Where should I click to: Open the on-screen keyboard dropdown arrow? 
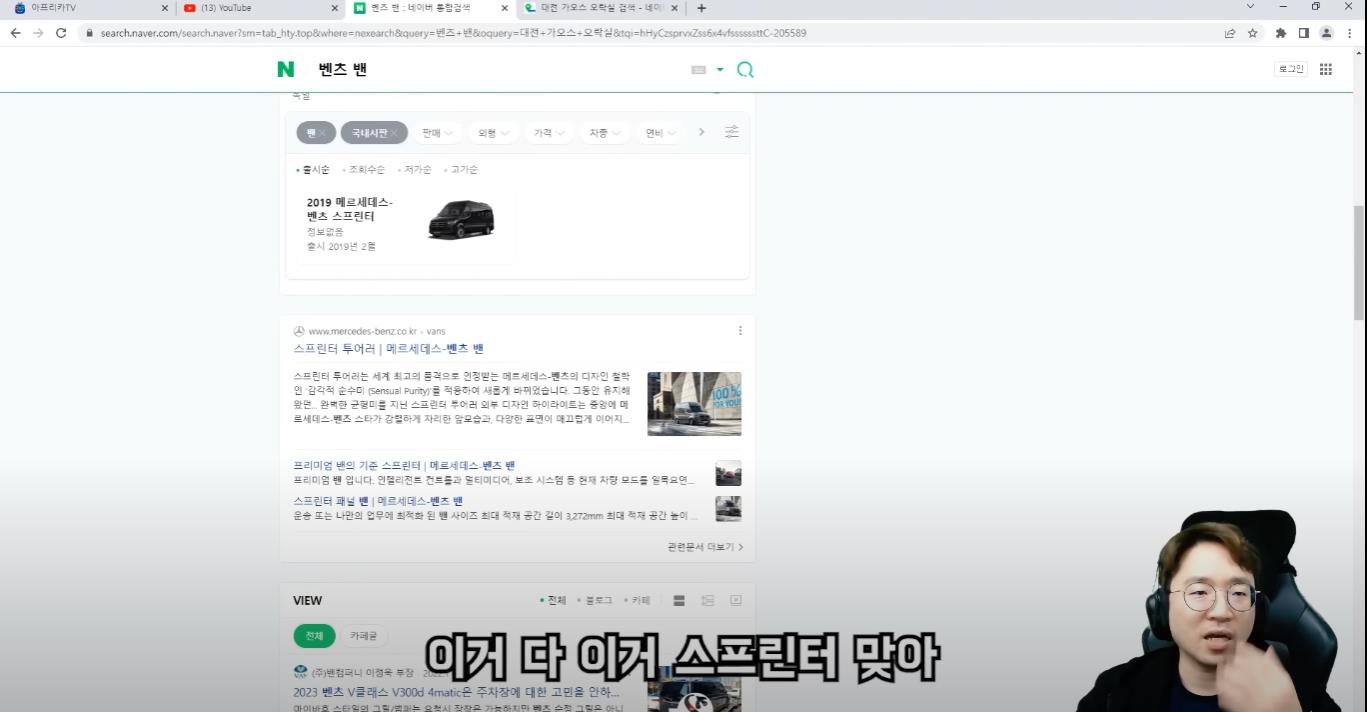pos(720,70)
